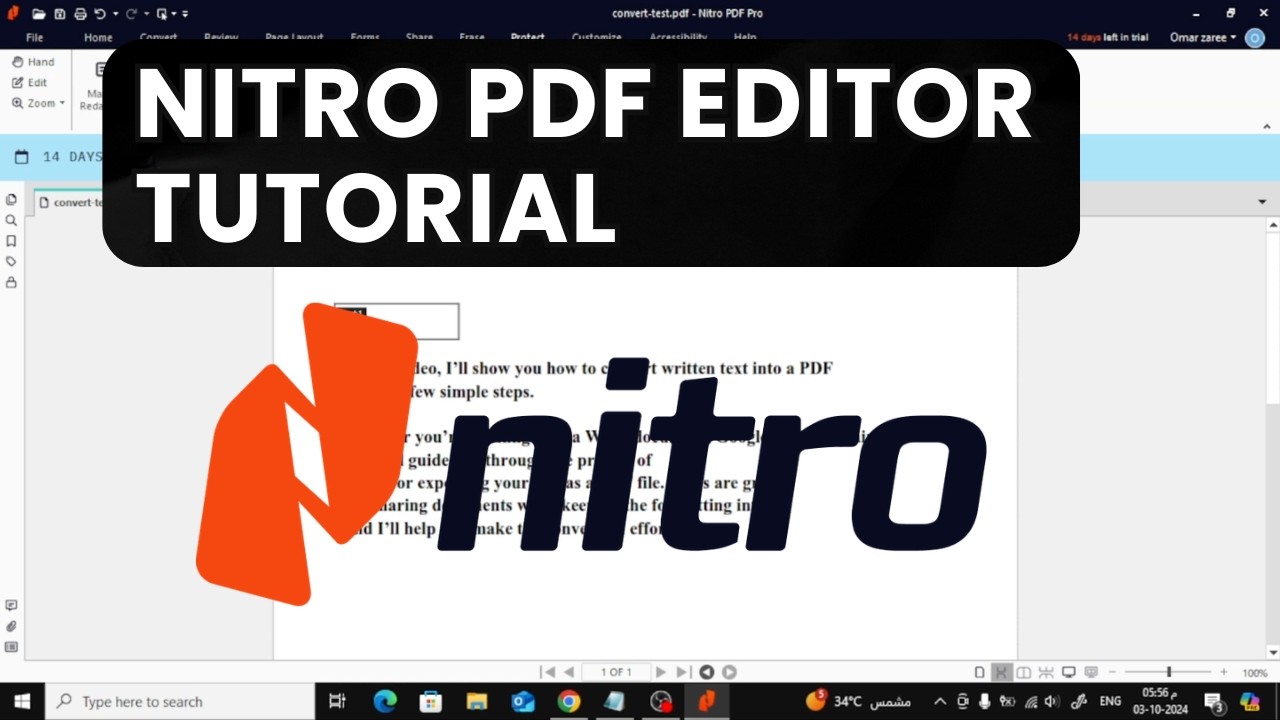Click the reading mode status bar icon

pyautogui.click(x=1091, y=673)
